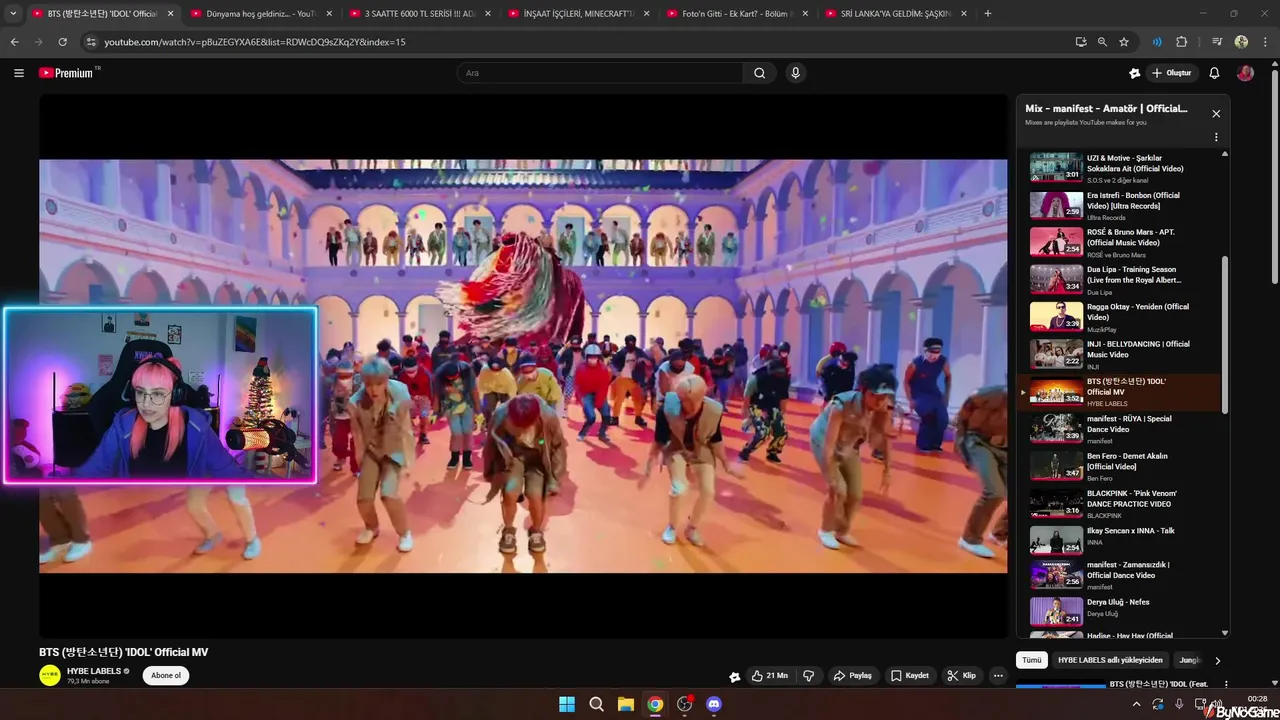The image size is (1280, 720).
Task: Play 'Ragga Oktay - Yeniden' playlist item
Action: coord(1122,317)
